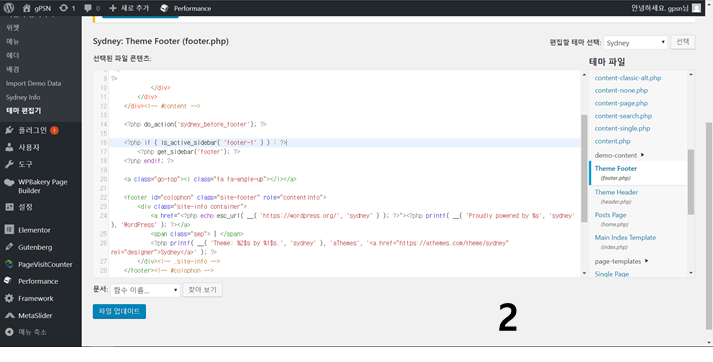Click the footer id="colophon" code line
The height and width of the screenshot is (362, 713).
click(225, 197)
